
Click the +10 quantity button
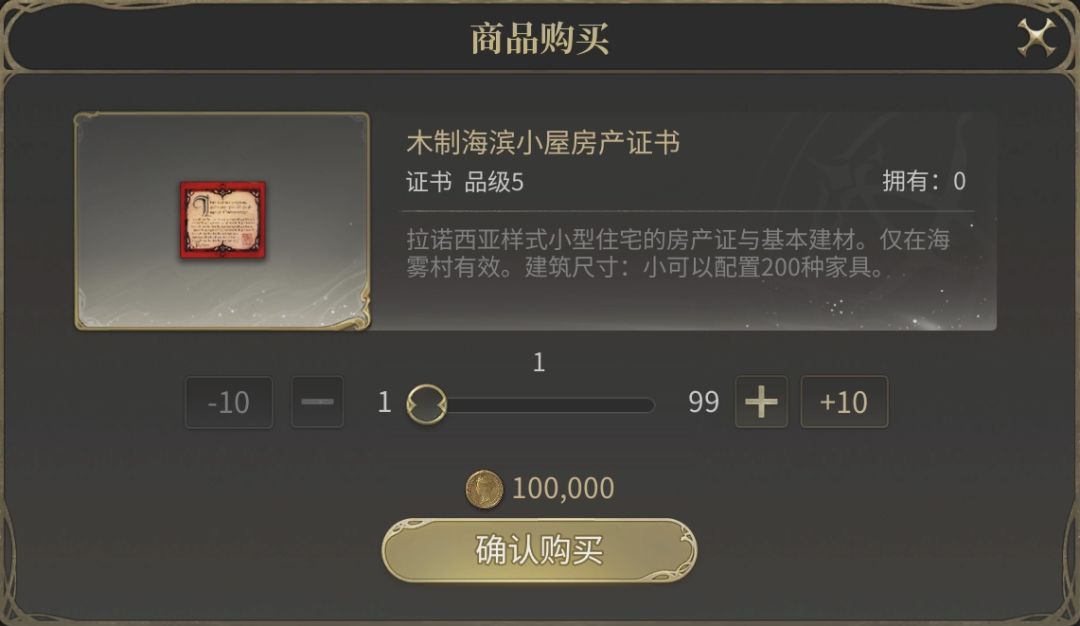845,401
